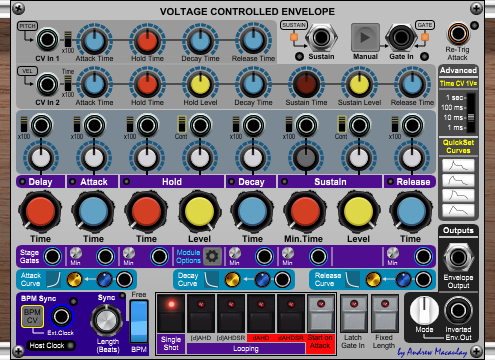Viewport: 495px width, 360px height.
Task: Adjust the Time CV 1V= slider
Action: point(471,113)
